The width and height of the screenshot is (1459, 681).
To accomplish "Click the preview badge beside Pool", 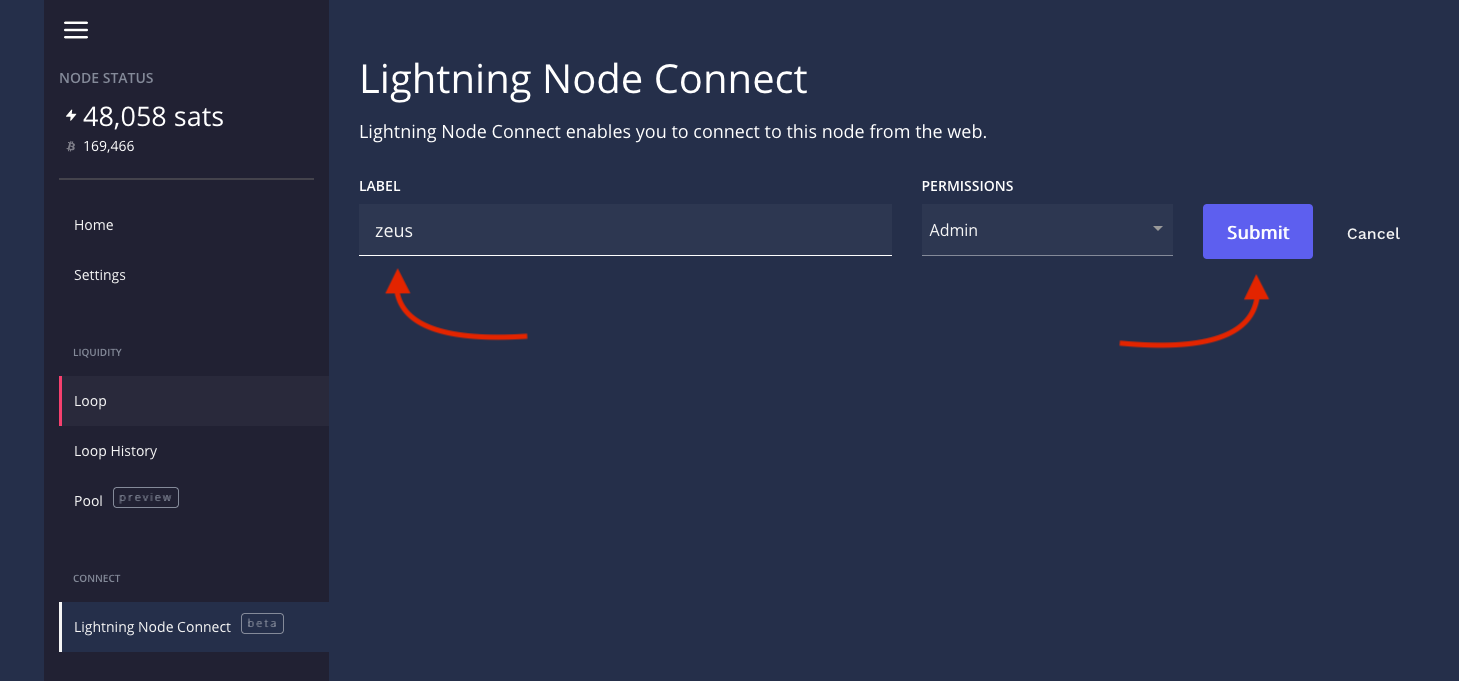I will click(146, 497).
